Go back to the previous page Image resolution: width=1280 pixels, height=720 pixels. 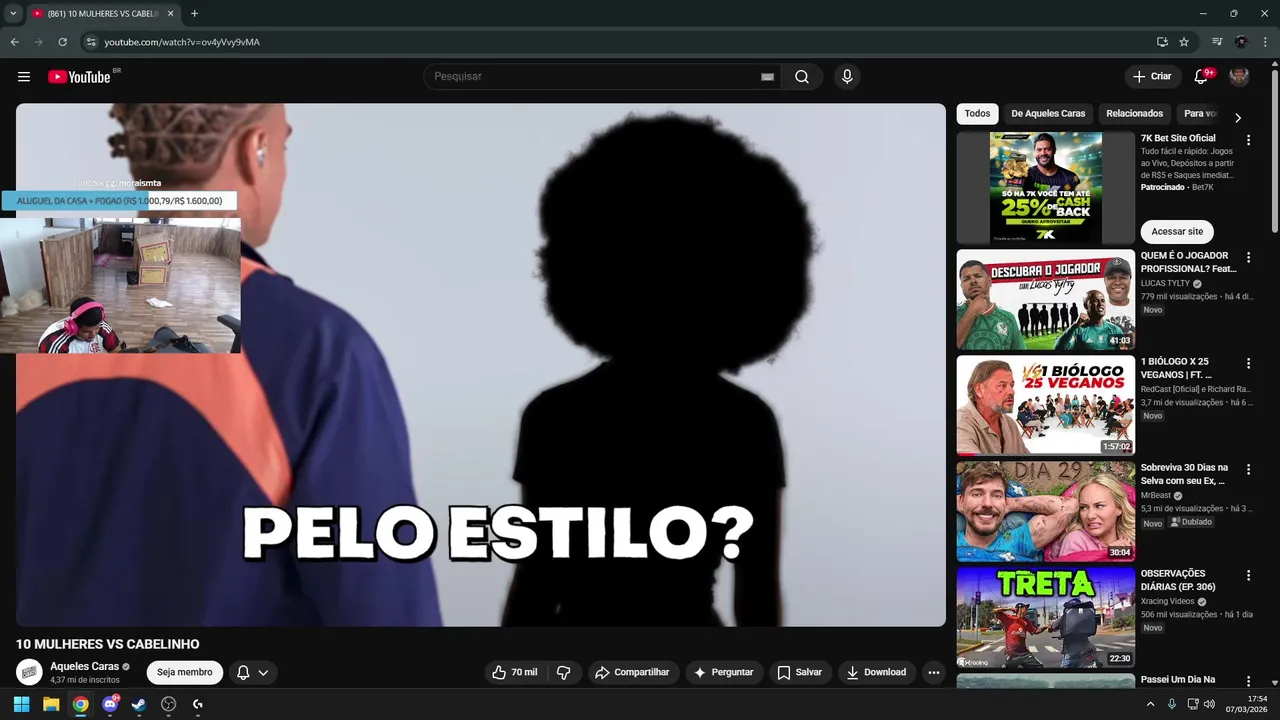pyautogui.click(x=14, y=42)
